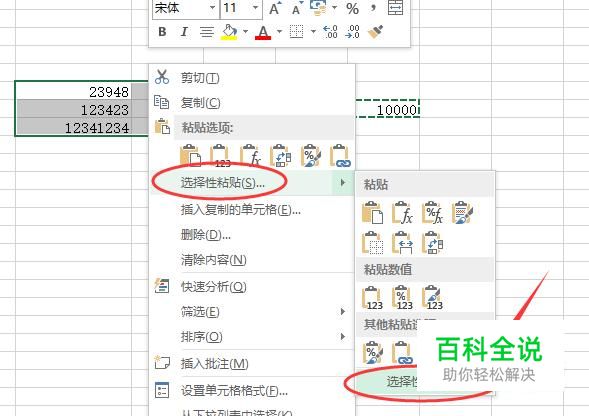This screenshot has width=589, height=416.
Task: Choose 复制(C) from context menu
Action: (x=252, y=103)
